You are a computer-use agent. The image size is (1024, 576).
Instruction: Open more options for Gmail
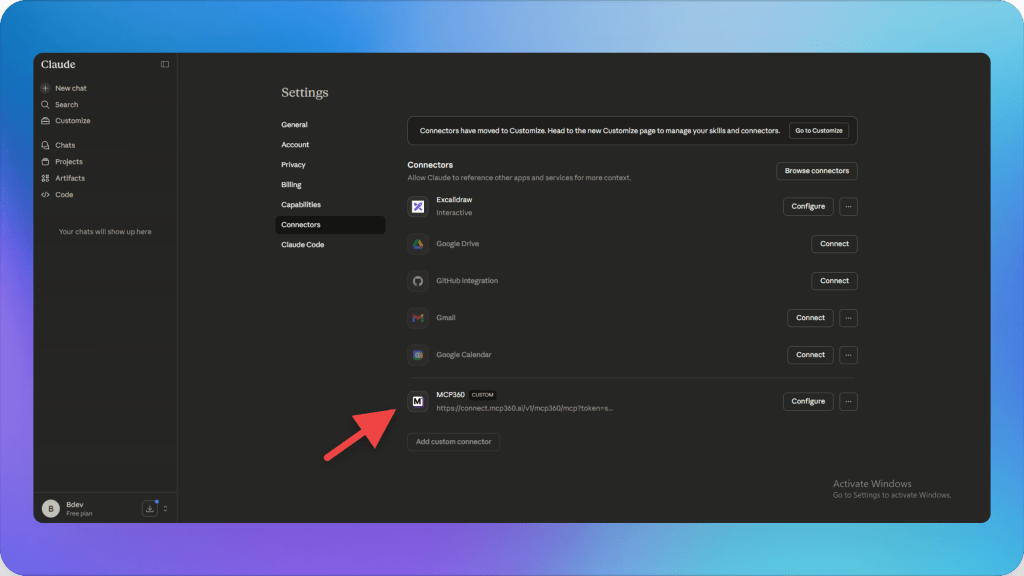pos(848,318)
